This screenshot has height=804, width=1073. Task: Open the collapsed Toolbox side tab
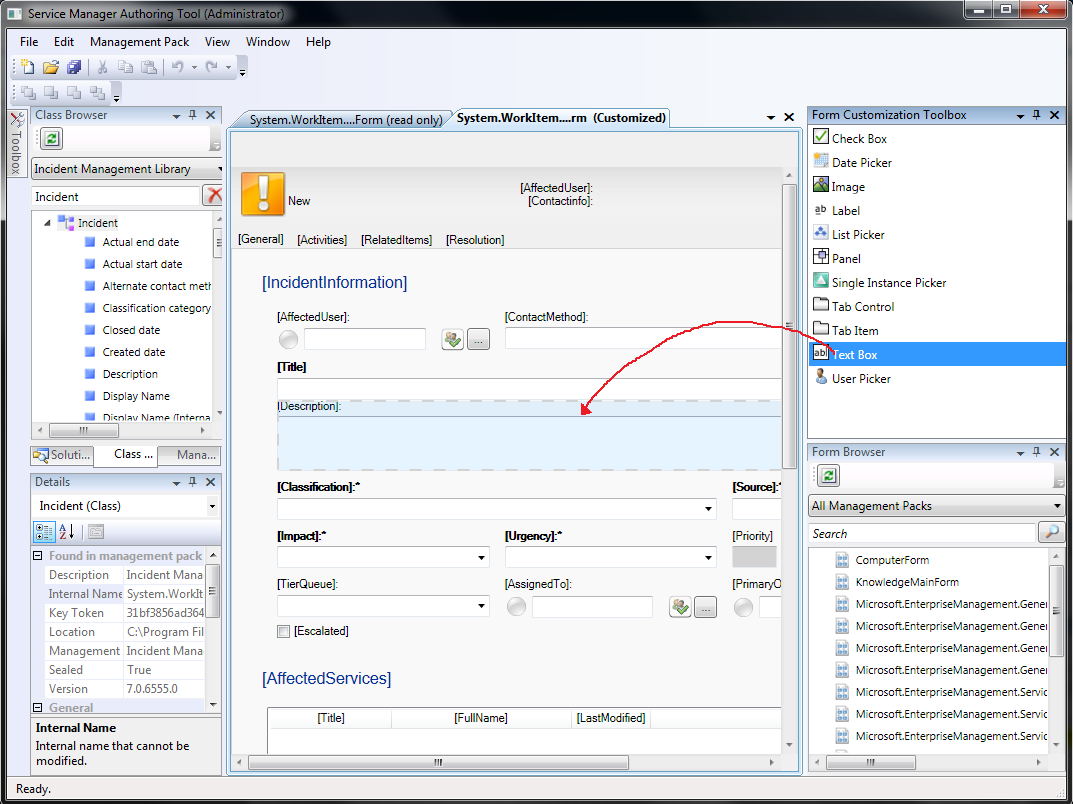point(17,142)
